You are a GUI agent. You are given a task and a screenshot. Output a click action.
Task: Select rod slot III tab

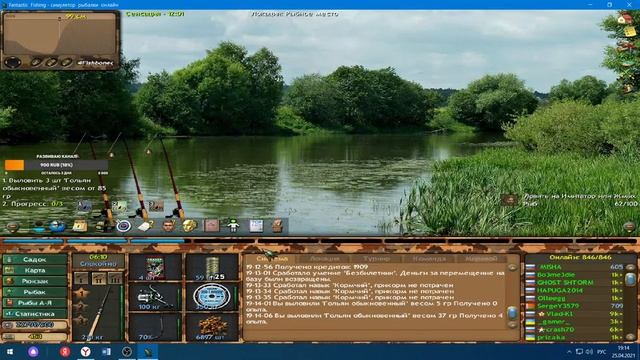click(116, 279)
